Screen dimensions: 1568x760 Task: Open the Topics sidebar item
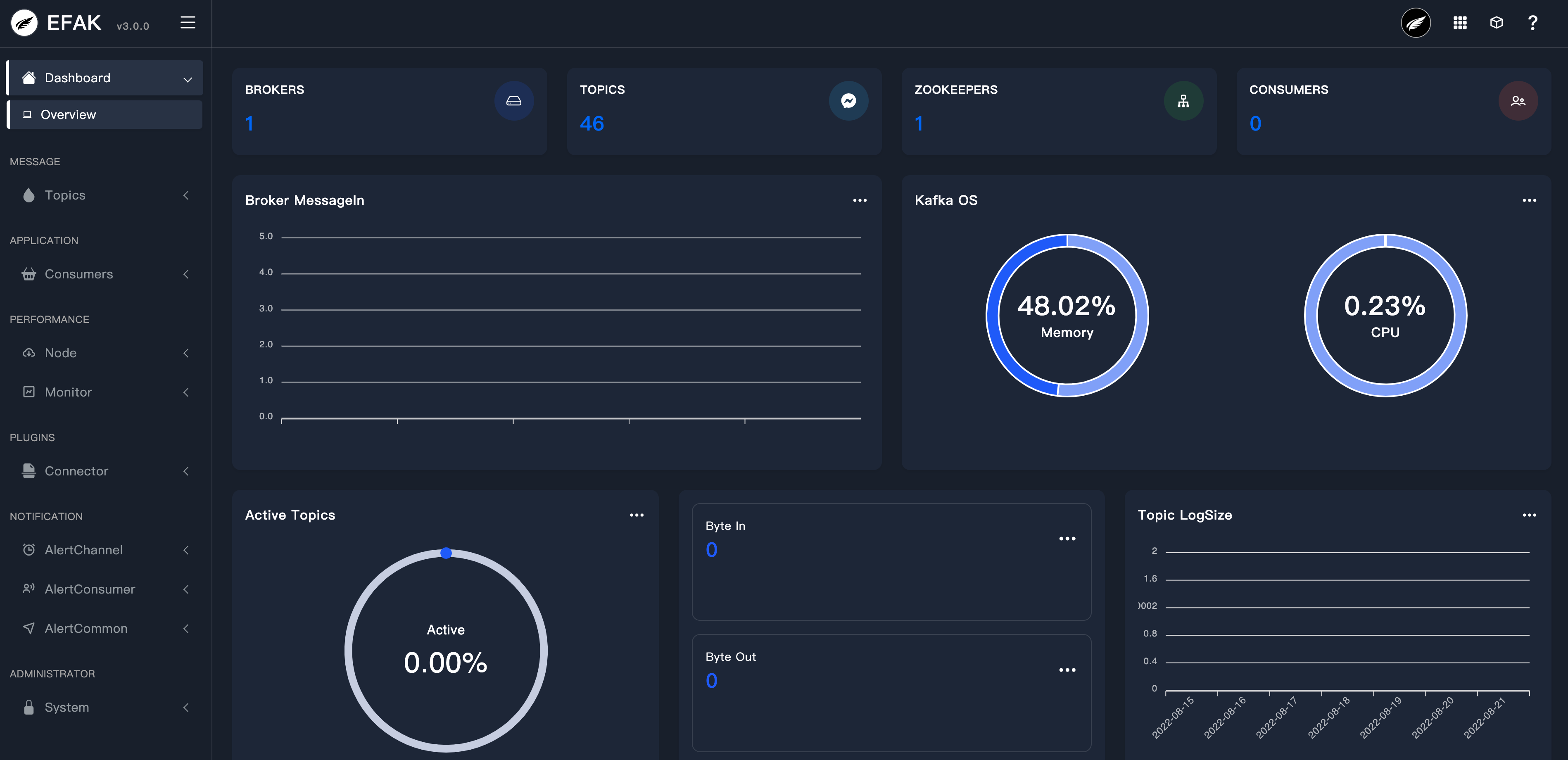coord(104,195)
